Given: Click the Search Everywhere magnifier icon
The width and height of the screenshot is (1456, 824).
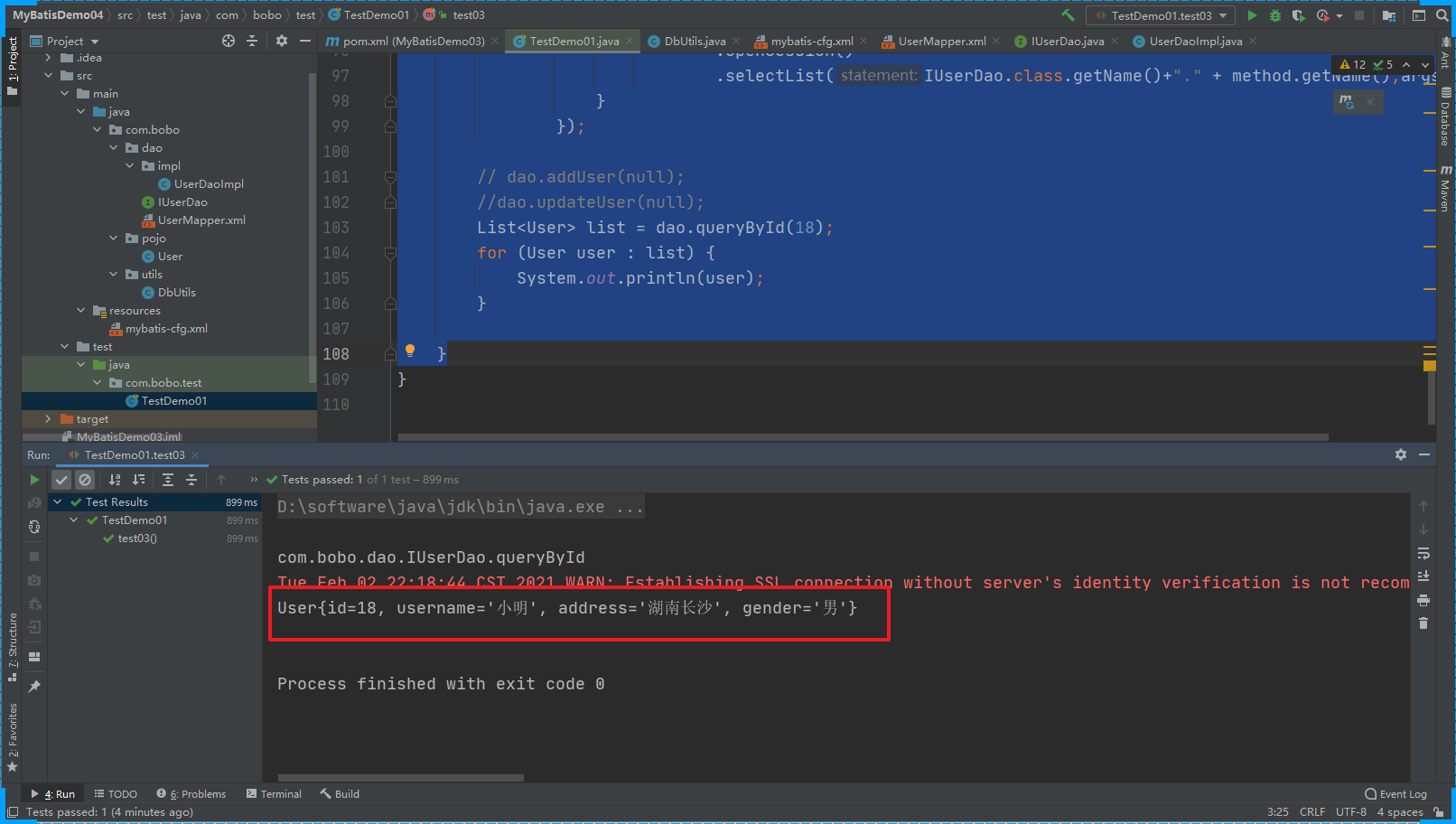Looking at the screenshot, I should click(x=1442, y=15).
